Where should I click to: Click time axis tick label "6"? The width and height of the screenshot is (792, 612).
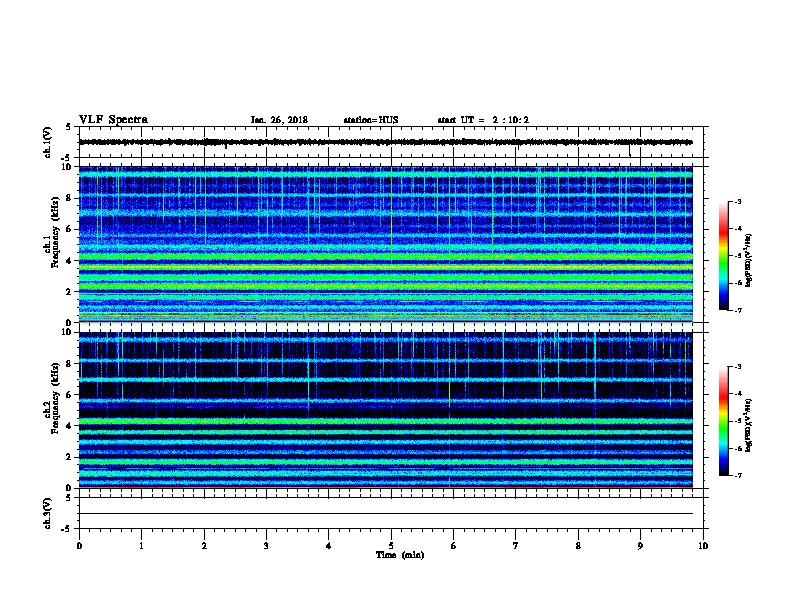click(454, 545)
